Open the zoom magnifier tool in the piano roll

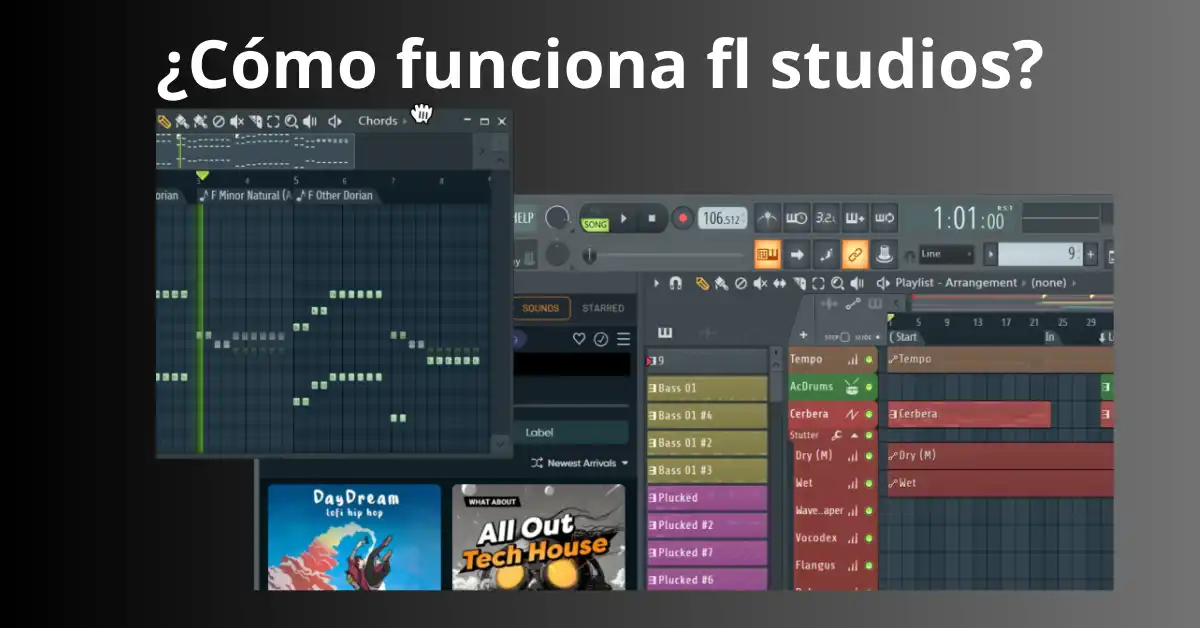coord(289,120)
